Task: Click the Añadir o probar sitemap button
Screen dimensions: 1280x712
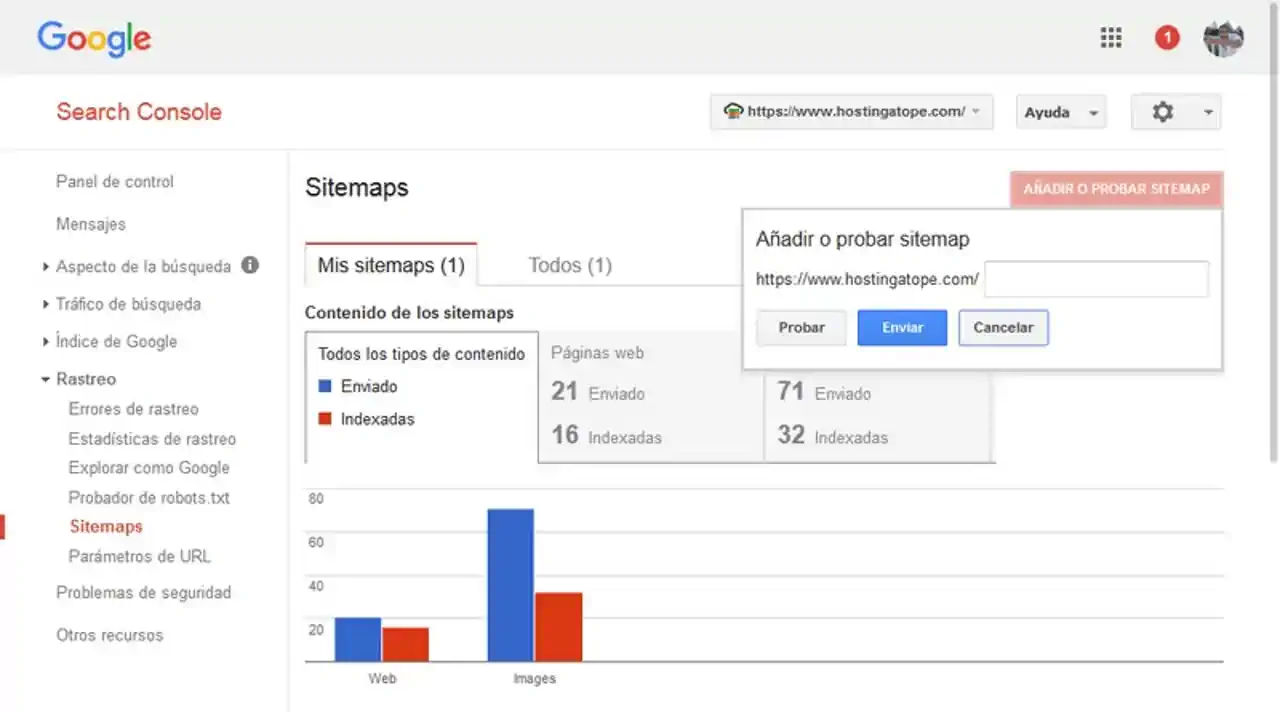Action: coord(1116,189)
